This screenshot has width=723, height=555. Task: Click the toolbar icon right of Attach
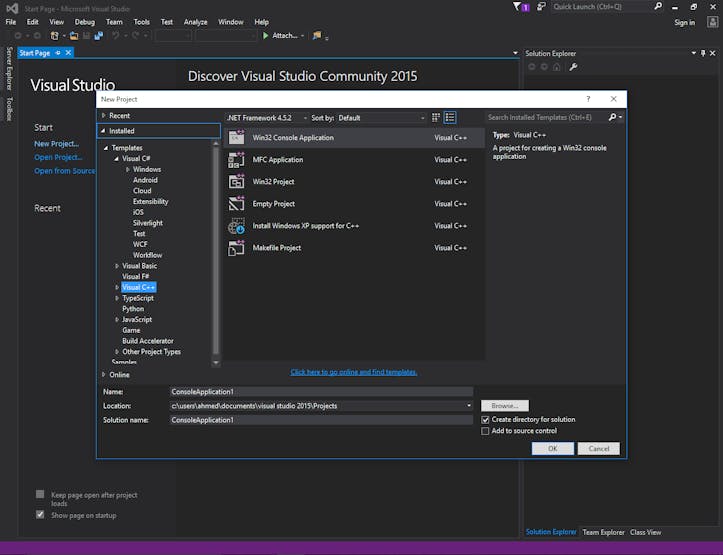(317, 35)
